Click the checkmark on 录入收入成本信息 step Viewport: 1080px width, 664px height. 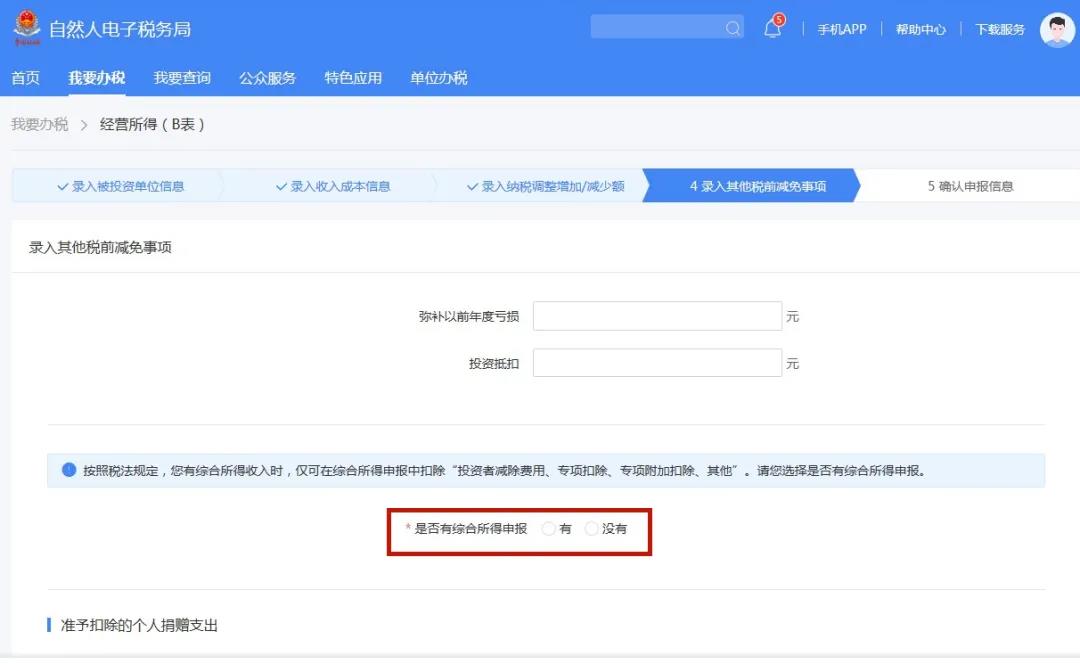(x=281, y=185)
